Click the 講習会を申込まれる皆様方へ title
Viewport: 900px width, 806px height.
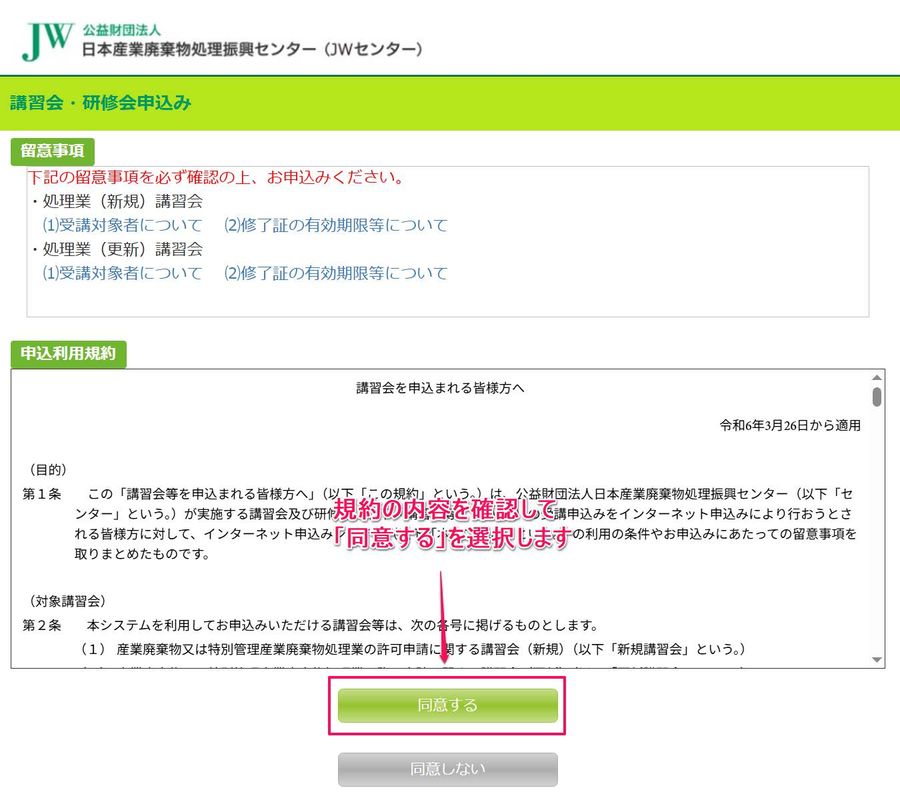coord(440,388)
